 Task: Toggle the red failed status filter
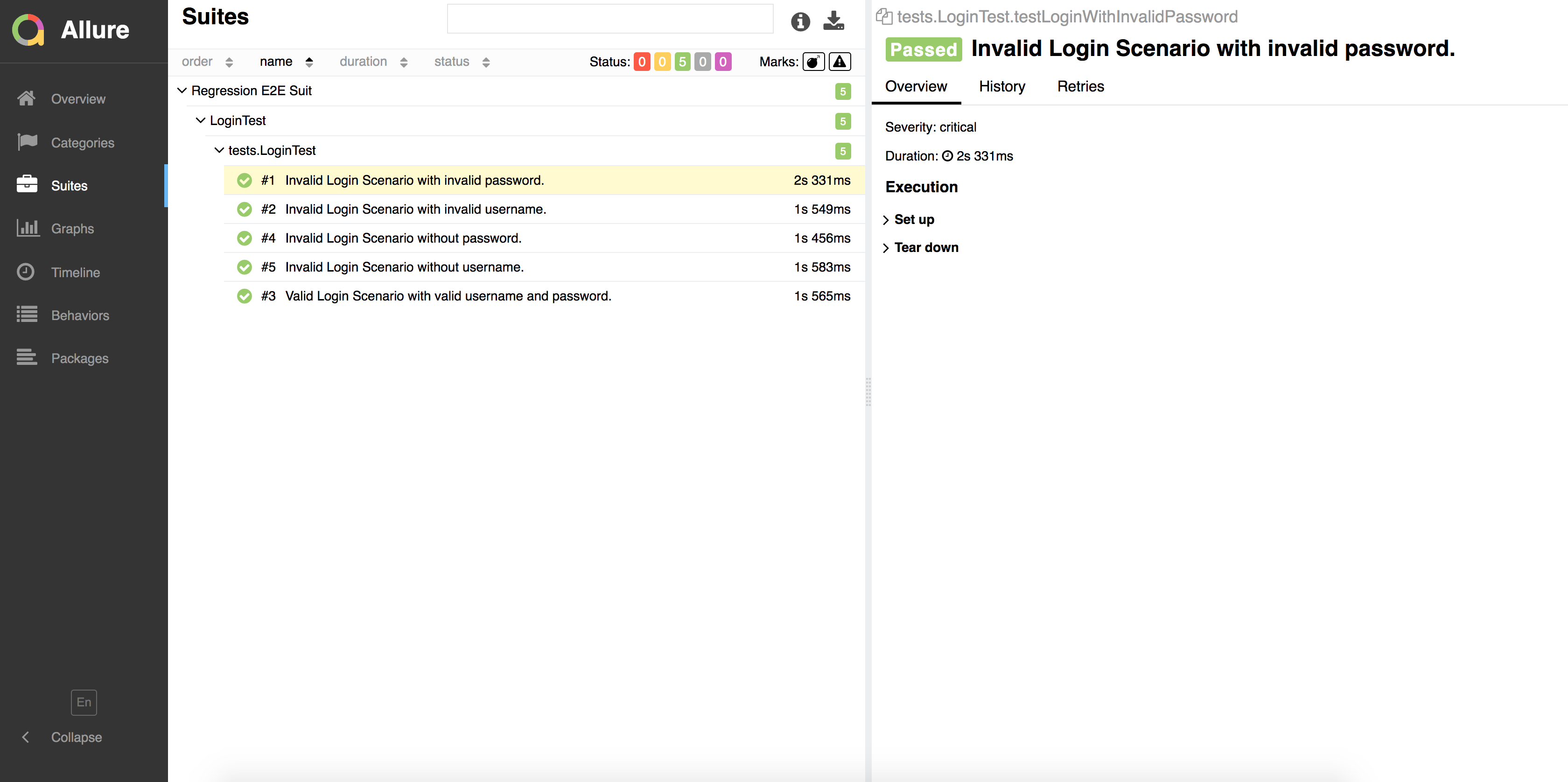click(642, 62)
